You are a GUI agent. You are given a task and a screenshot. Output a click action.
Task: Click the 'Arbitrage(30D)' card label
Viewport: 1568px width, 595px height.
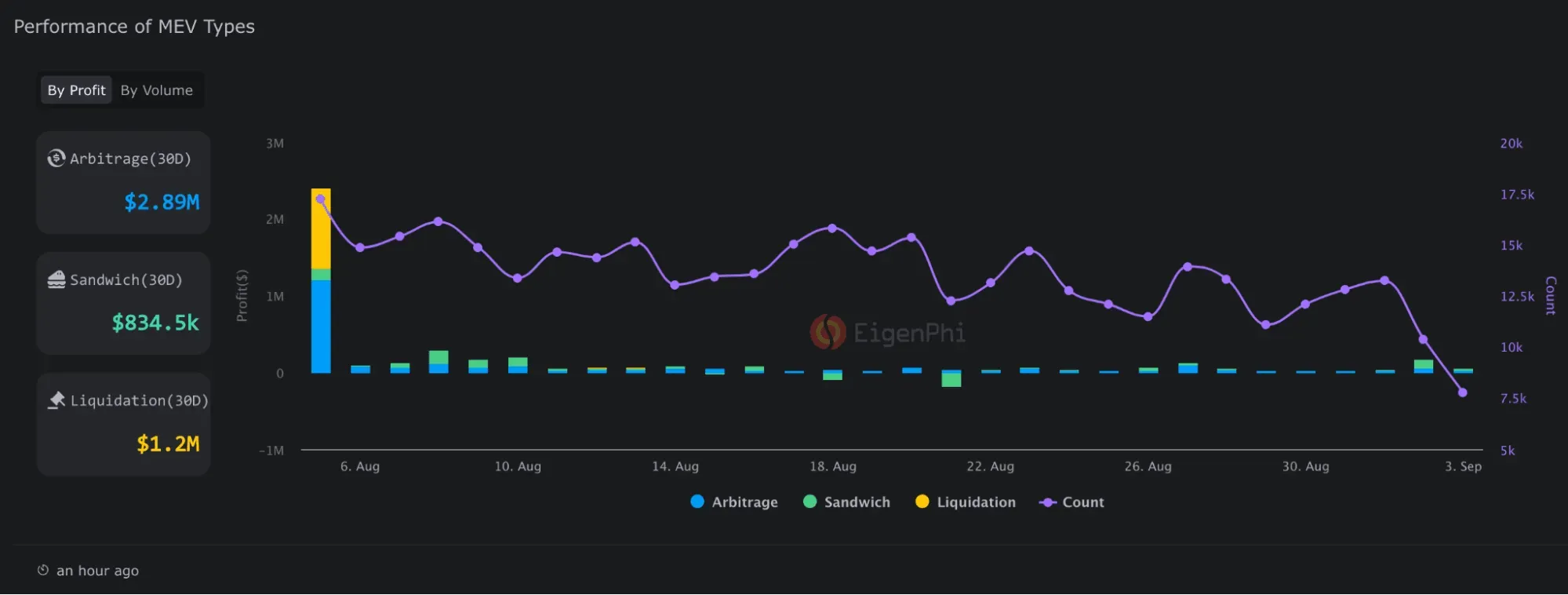point(130,159)
